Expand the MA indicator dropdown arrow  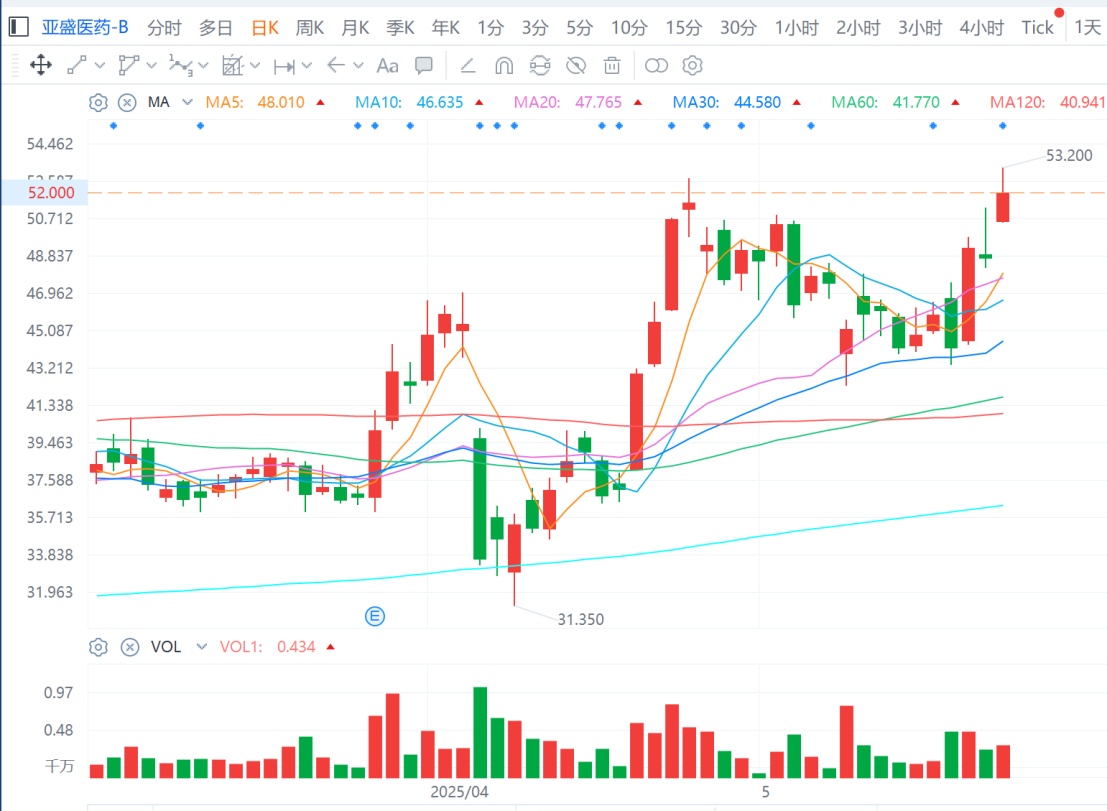coord(187,102)
